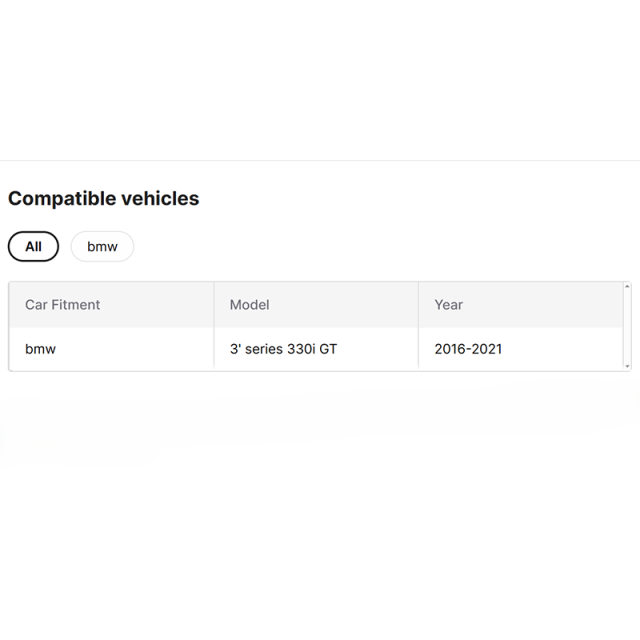The image size is (640, 640).
Task: Select the "2016-2021" year cell
Action: coord(468,349)
